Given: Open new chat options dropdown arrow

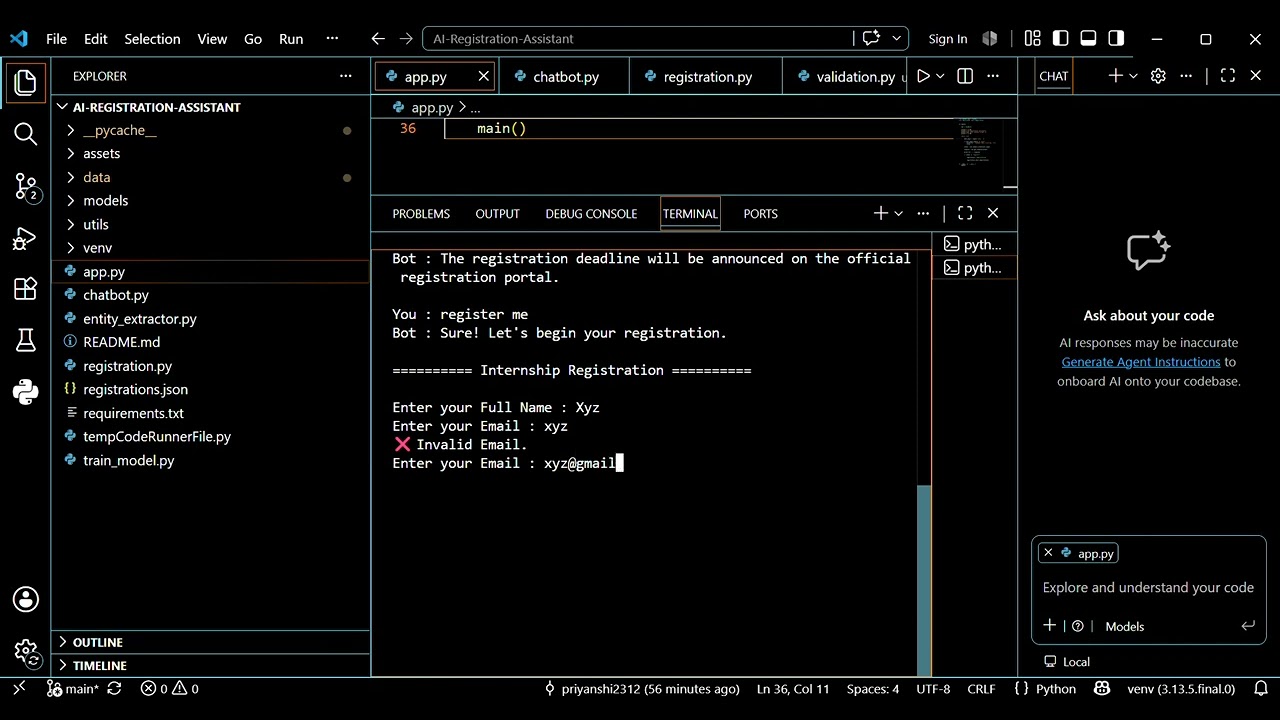Looking at the screenshot, I should tap(1133, 76).
